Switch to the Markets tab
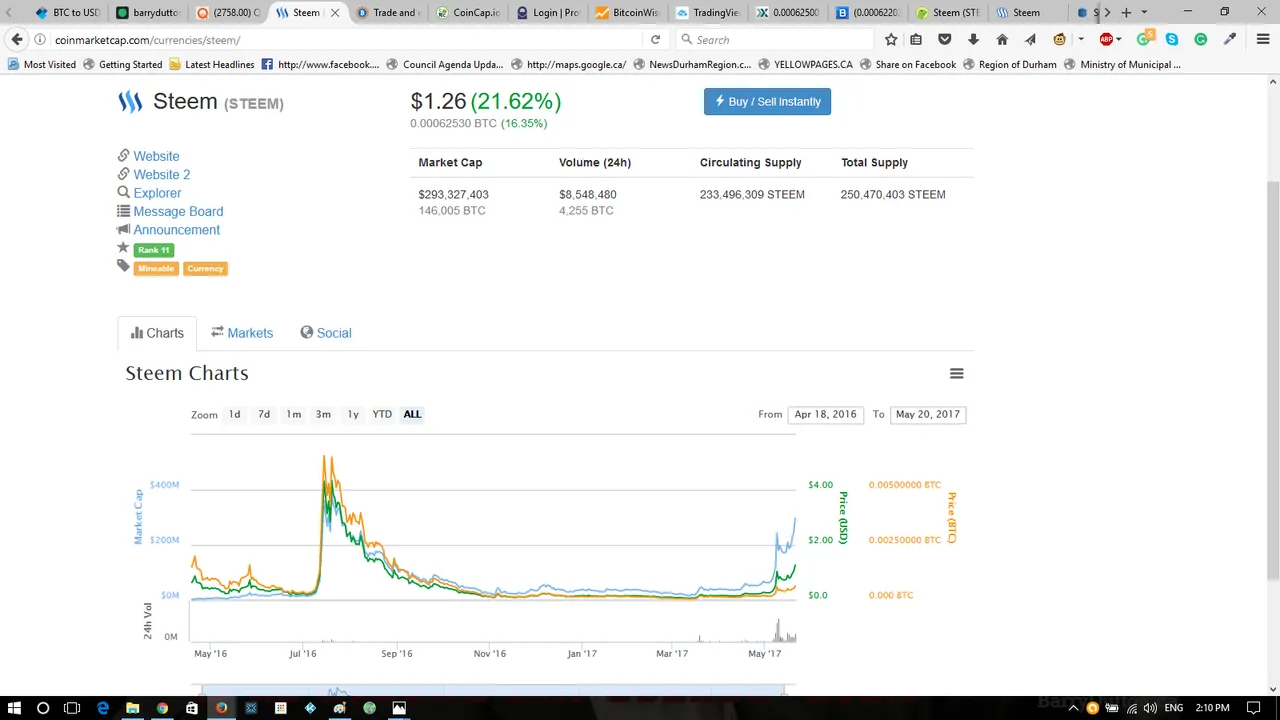This screenshot has width=1280, height=720. click(242, 333)
